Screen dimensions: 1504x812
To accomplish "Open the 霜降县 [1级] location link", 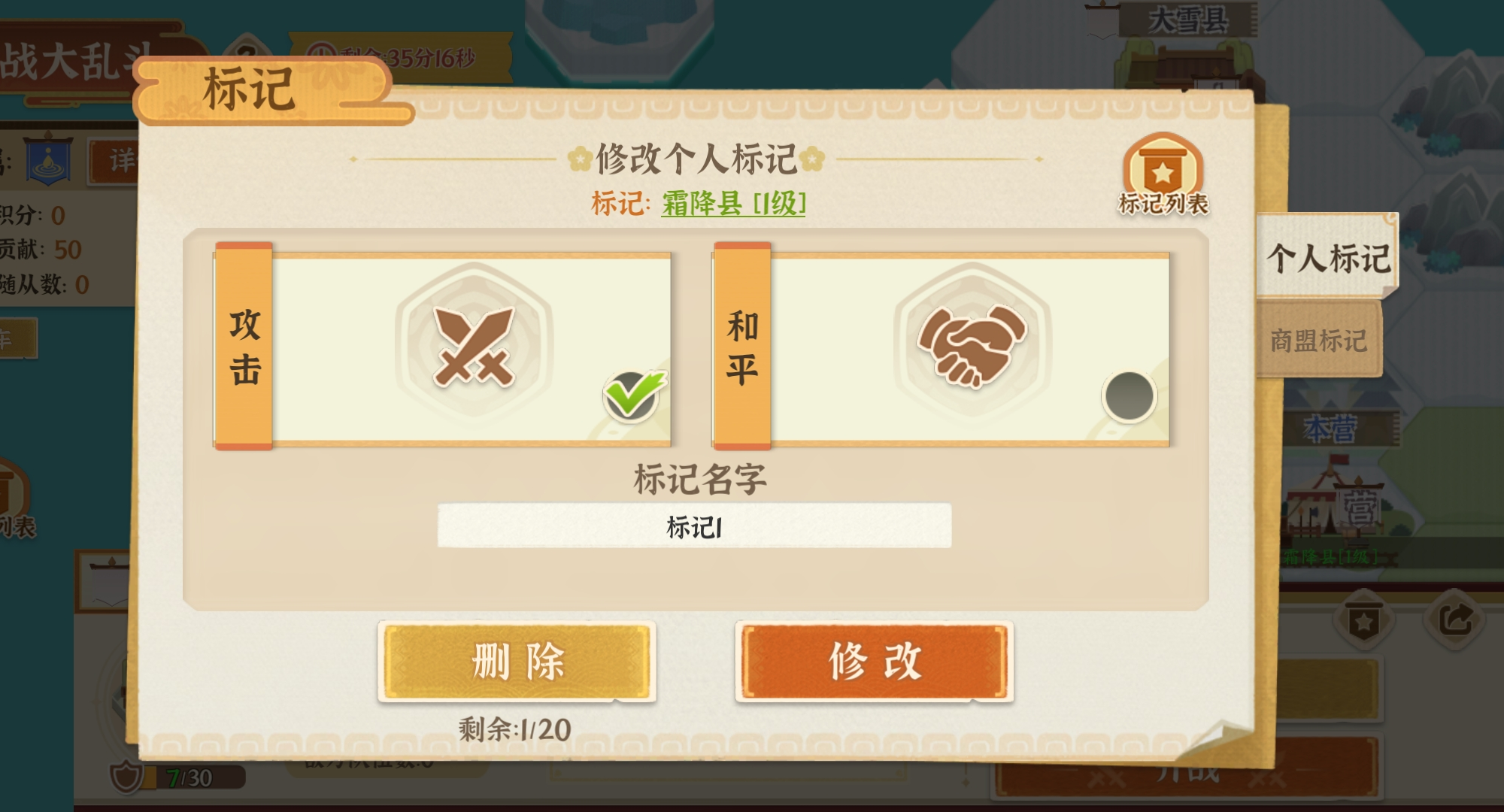I will (x=733, y=203).
